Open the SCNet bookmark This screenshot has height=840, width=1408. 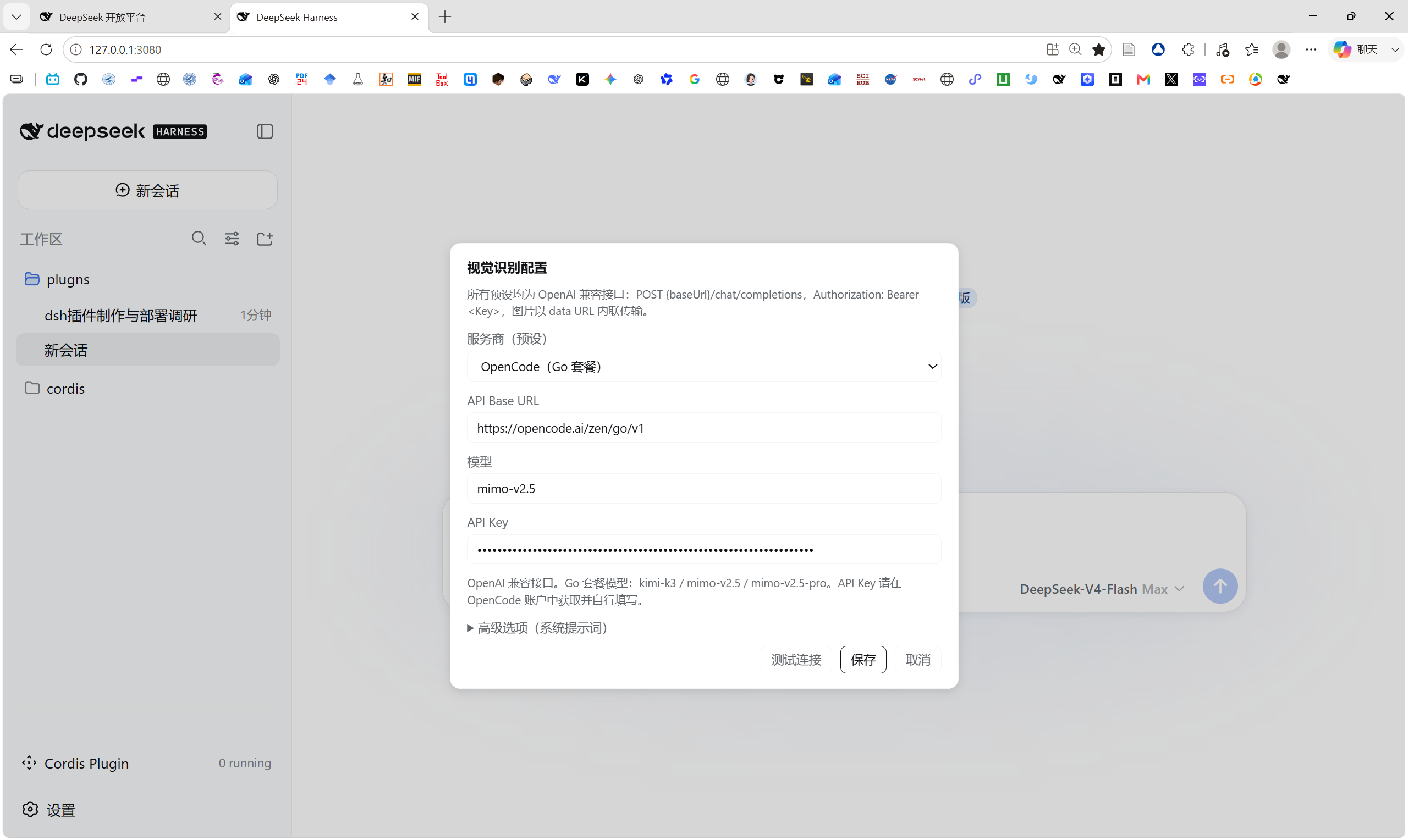coord(919,79)
